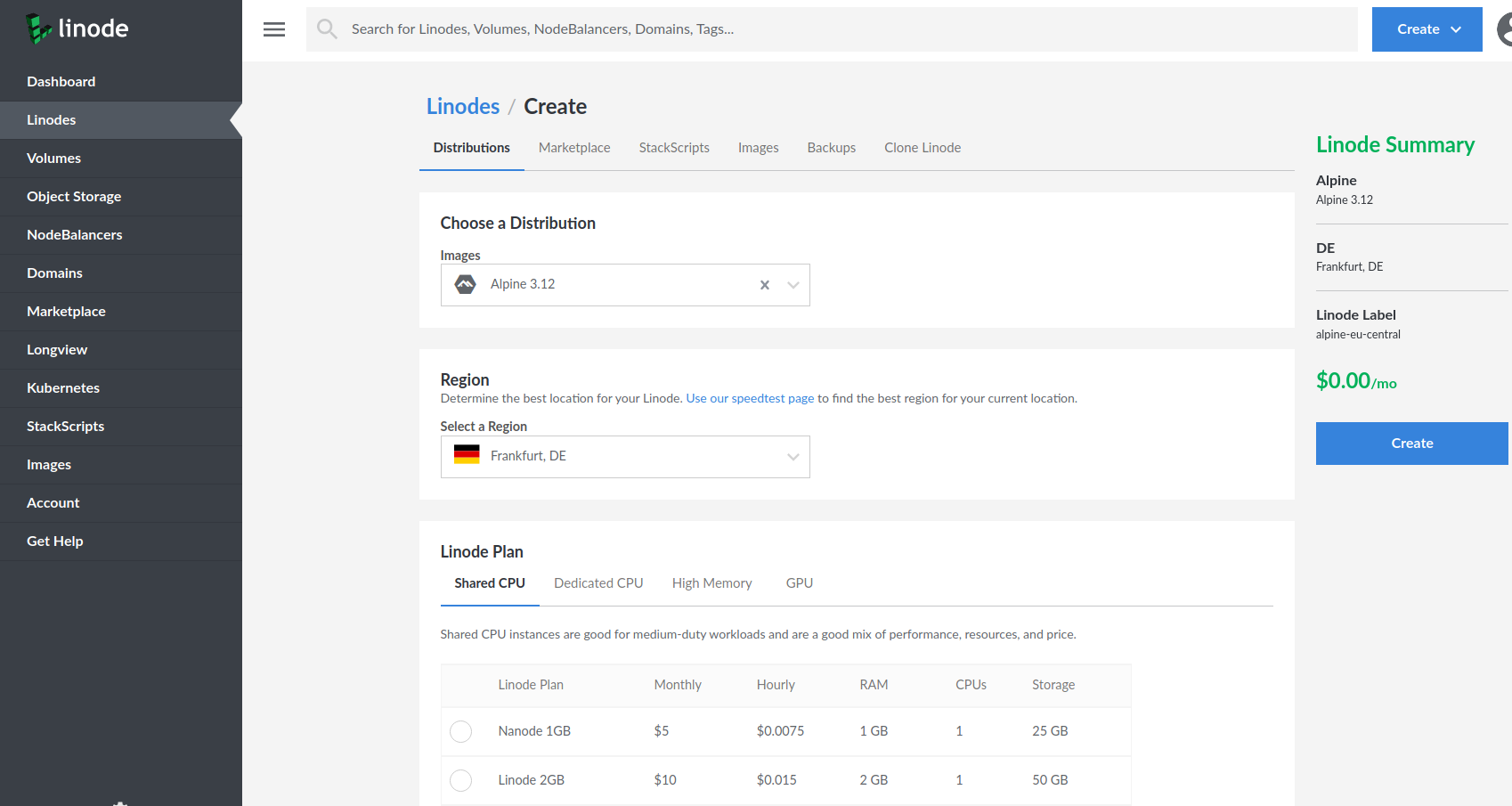Open Dashboard in the sidebar
The image size is (1512, 806).
[121, 82]
